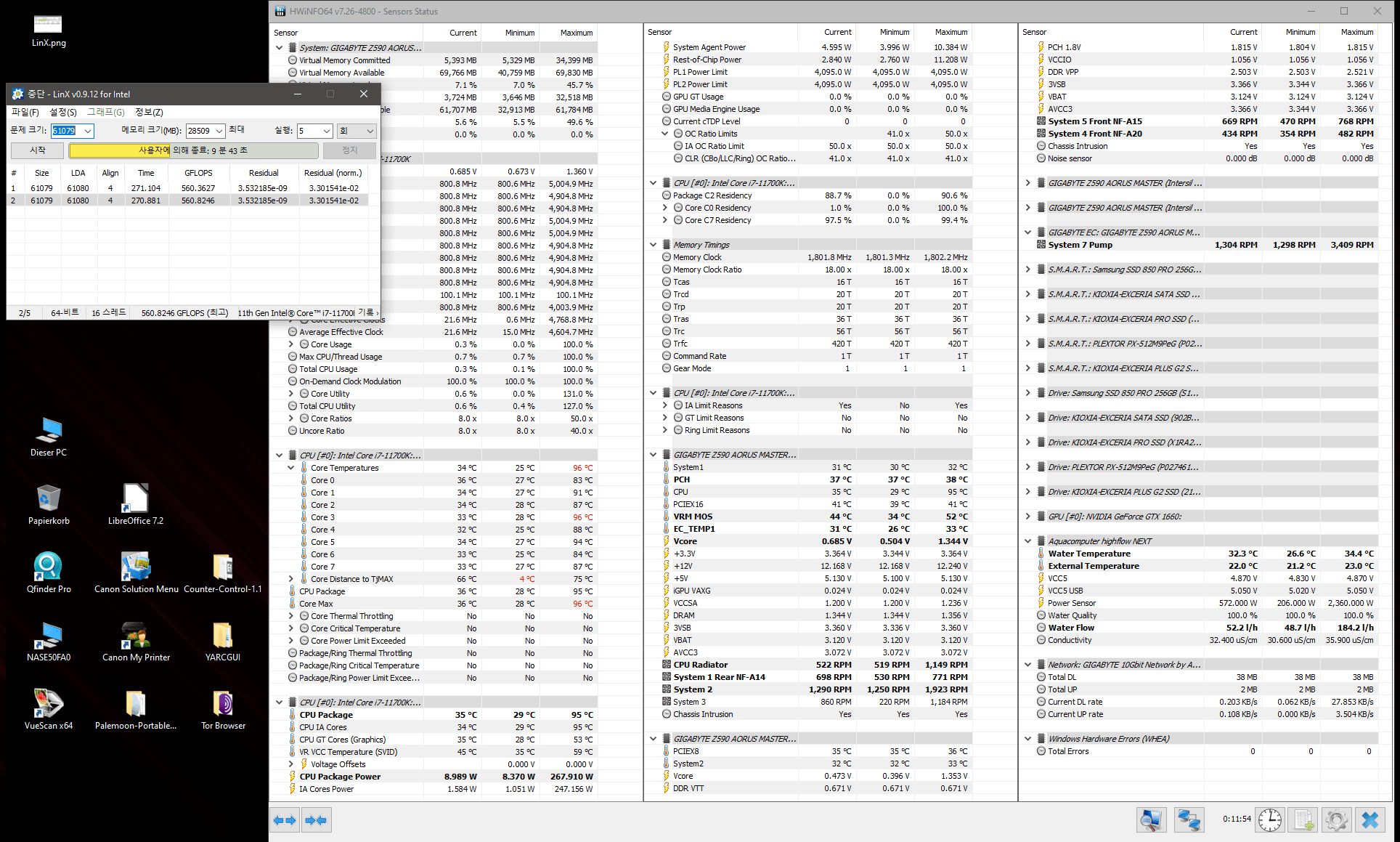Click the 0:11:54 elapsed time readout
This screenshot has width=1400, height=842.
pos(1237,819)
